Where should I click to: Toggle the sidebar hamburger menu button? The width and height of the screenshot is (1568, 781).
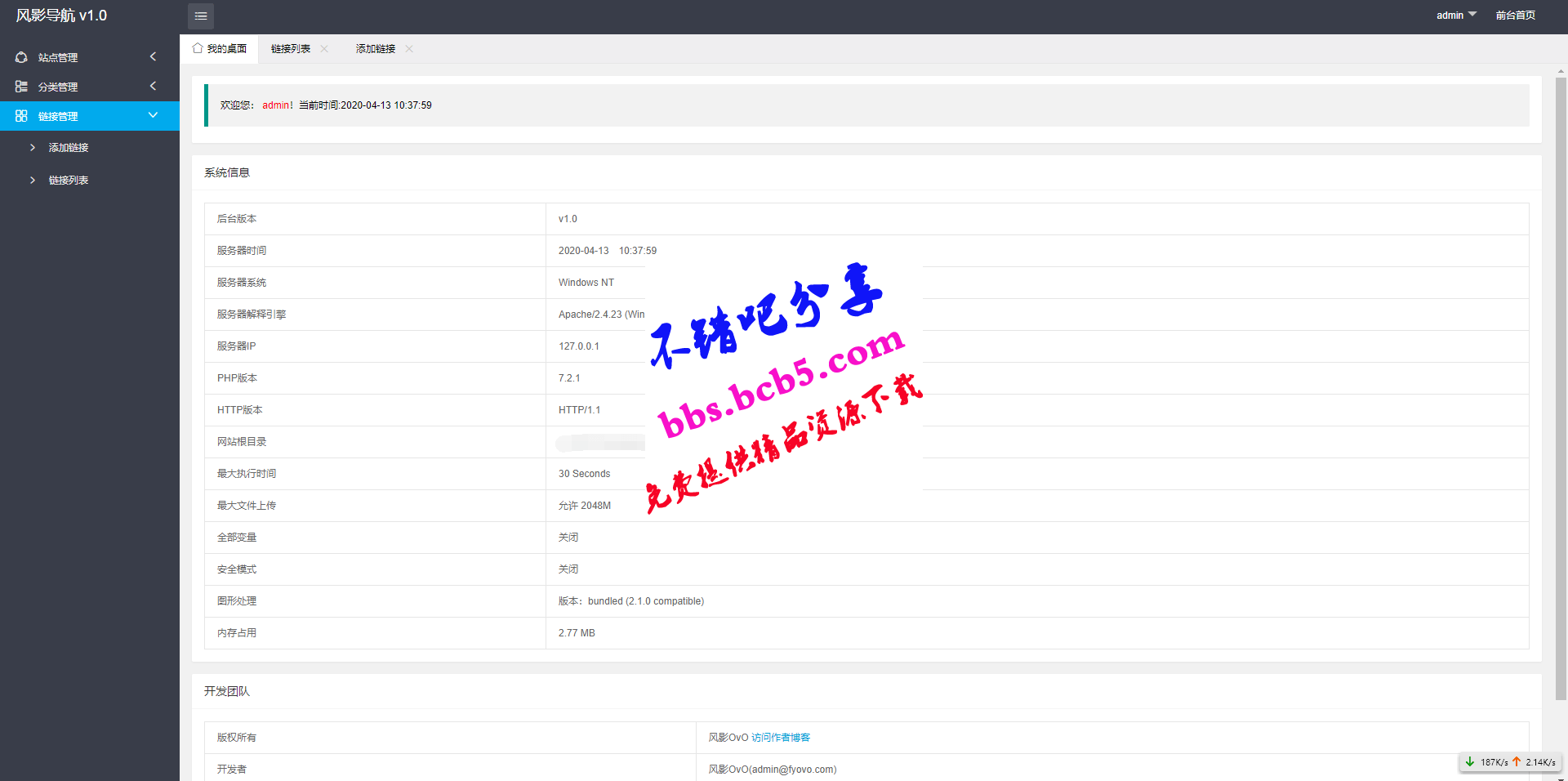(201, 16)
